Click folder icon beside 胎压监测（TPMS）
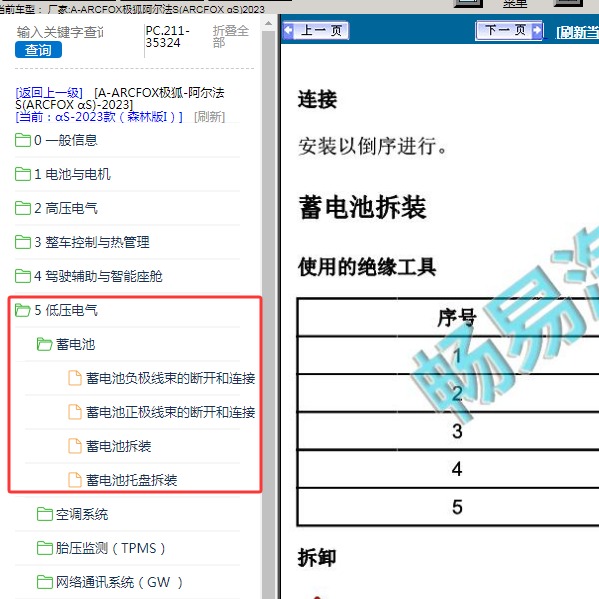 point(44,548)
